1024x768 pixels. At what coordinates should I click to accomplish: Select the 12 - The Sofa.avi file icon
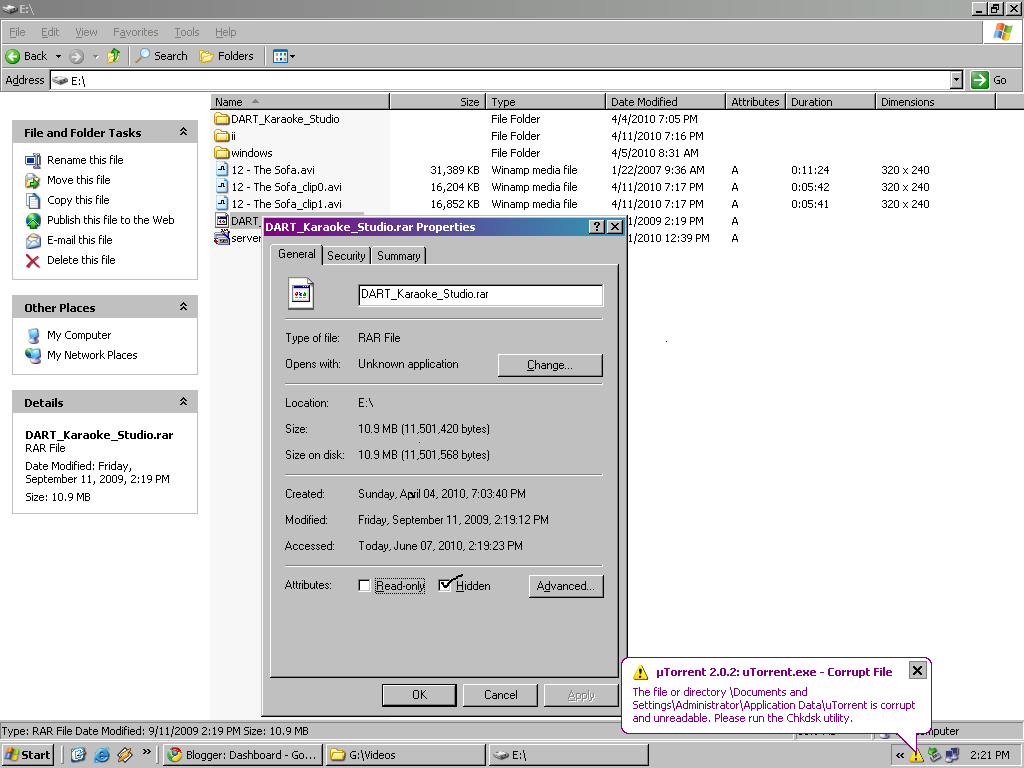[x=222, y=170]
